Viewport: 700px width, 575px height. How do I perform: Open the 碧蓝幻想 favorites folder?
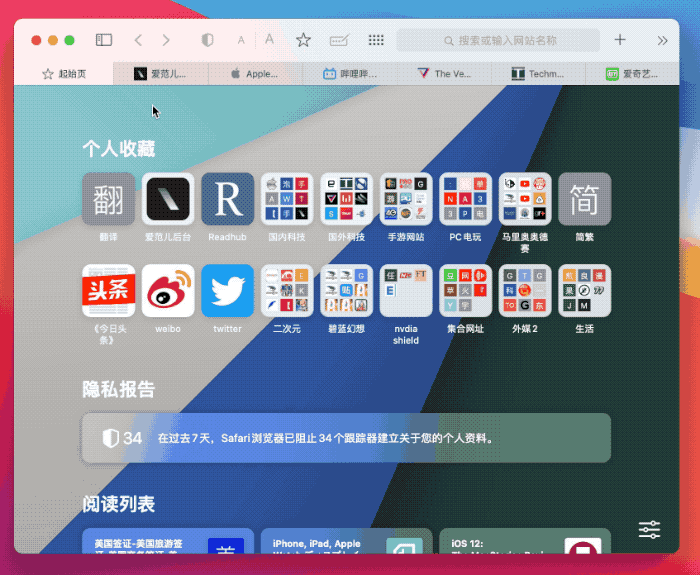pos(346,291)
